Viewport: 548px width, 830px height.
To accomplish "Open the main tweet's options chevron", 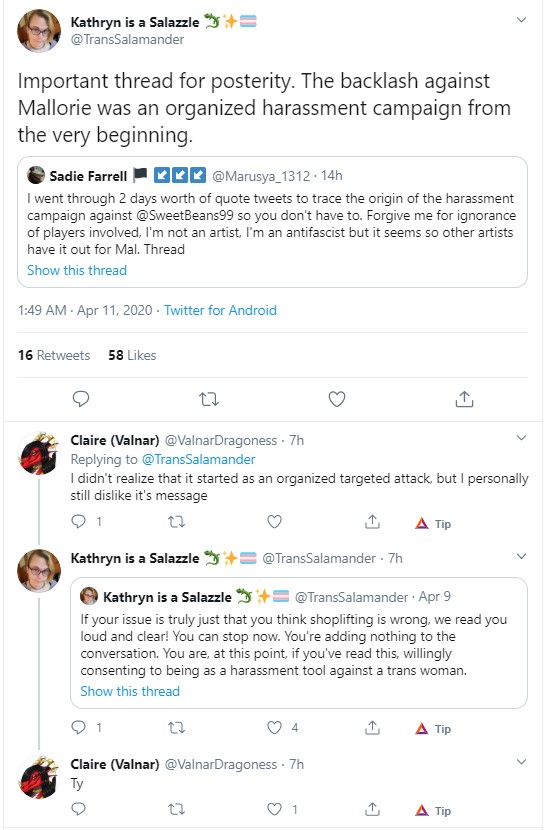I will coord(522,20).
